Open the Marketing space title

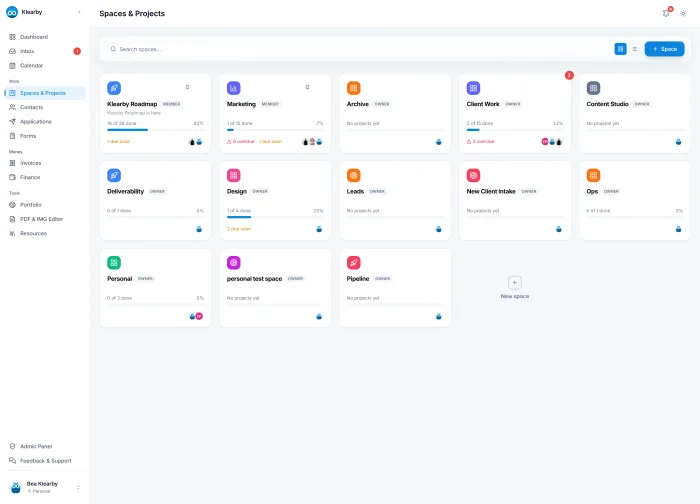[x=241, y=104]
